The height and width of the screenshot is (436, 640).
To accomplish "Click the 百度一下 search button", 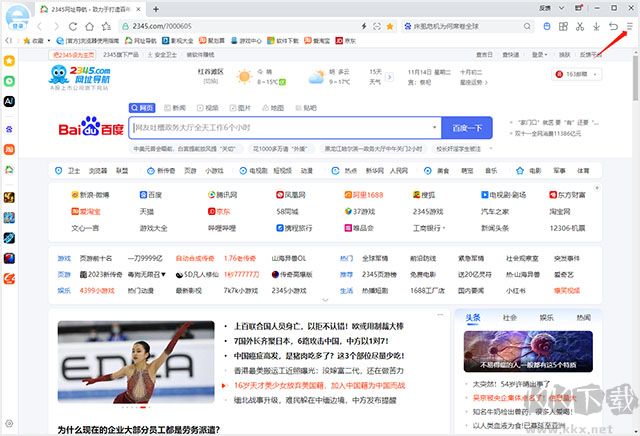I will coord(467,128).
